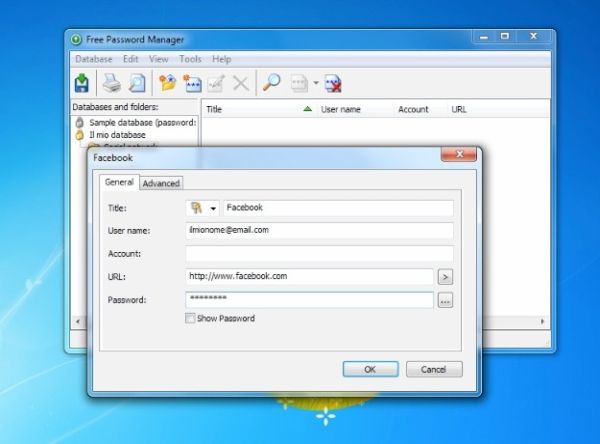The height and width of the screenshot is (444, 600).
Task: Click the left arrow of horizontal scrollbar
Action: pos(78,322)
